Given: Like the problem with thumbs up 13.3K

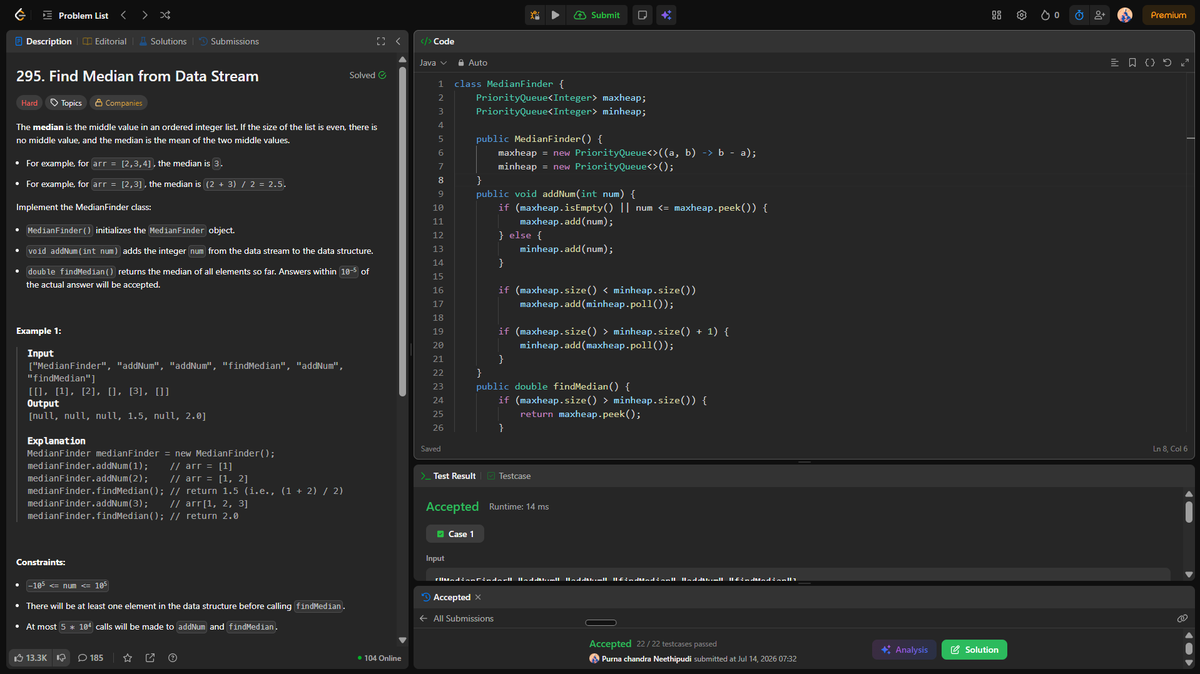Looking at the screenshot, I should click(x=32, y=658).
